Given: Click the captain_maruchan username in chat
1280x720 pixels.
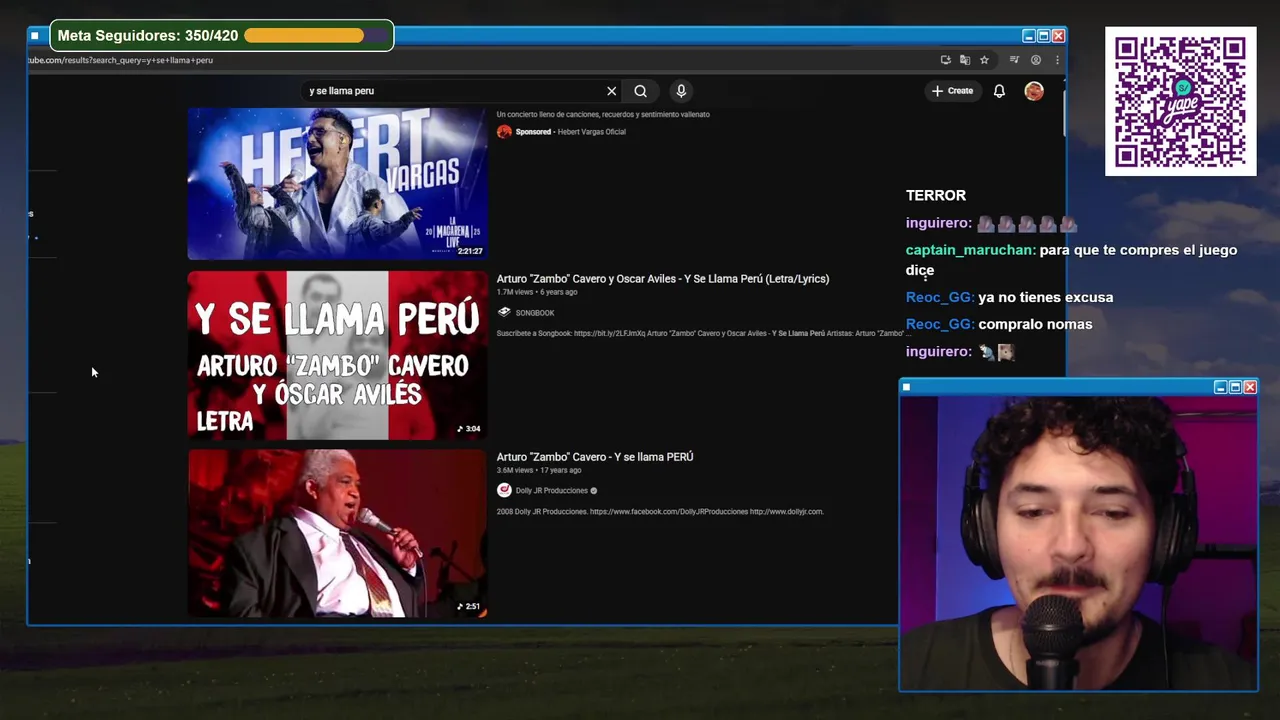Looking at the screenshot, I should pyautogui.click(x=970, y=250).
